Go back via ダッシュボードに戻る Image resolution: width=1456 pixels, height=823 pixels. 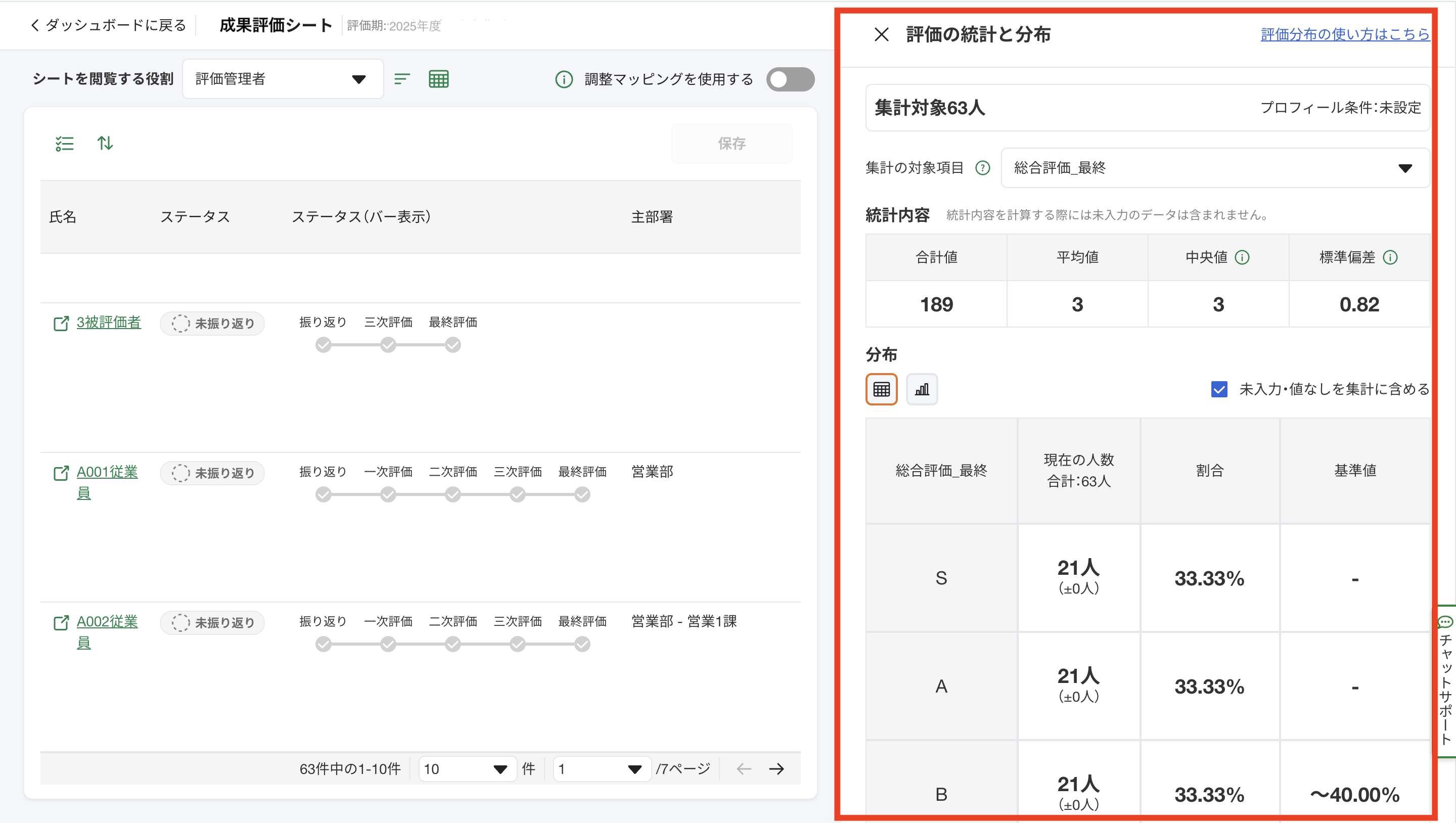[109, 25]
